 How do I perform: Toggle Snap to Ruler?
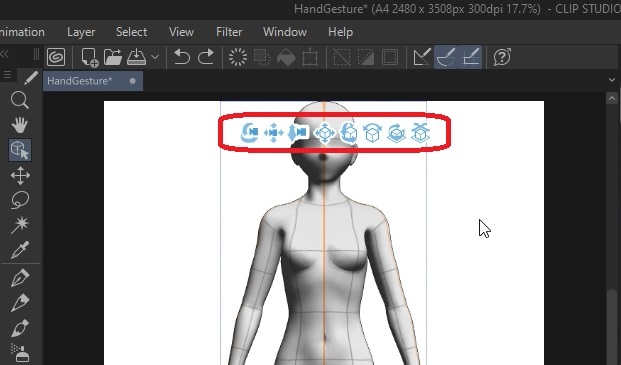tap(422, 57)
